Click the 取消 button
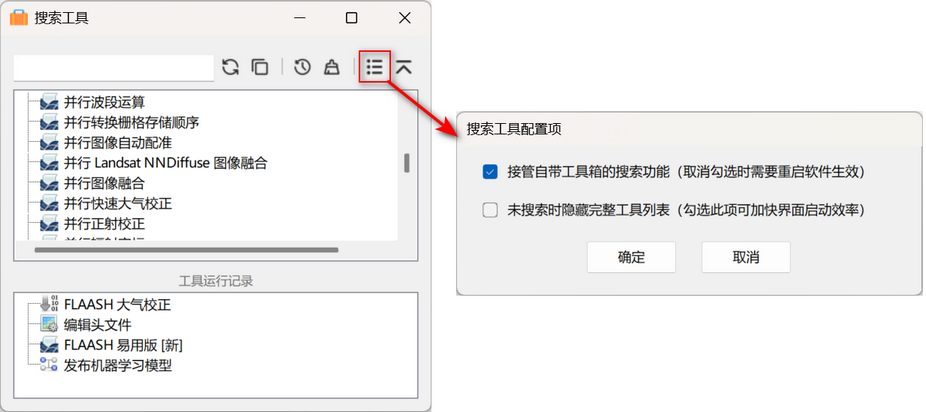The width and height of the screenshot is (926, 412). click(x=745, y=257)
